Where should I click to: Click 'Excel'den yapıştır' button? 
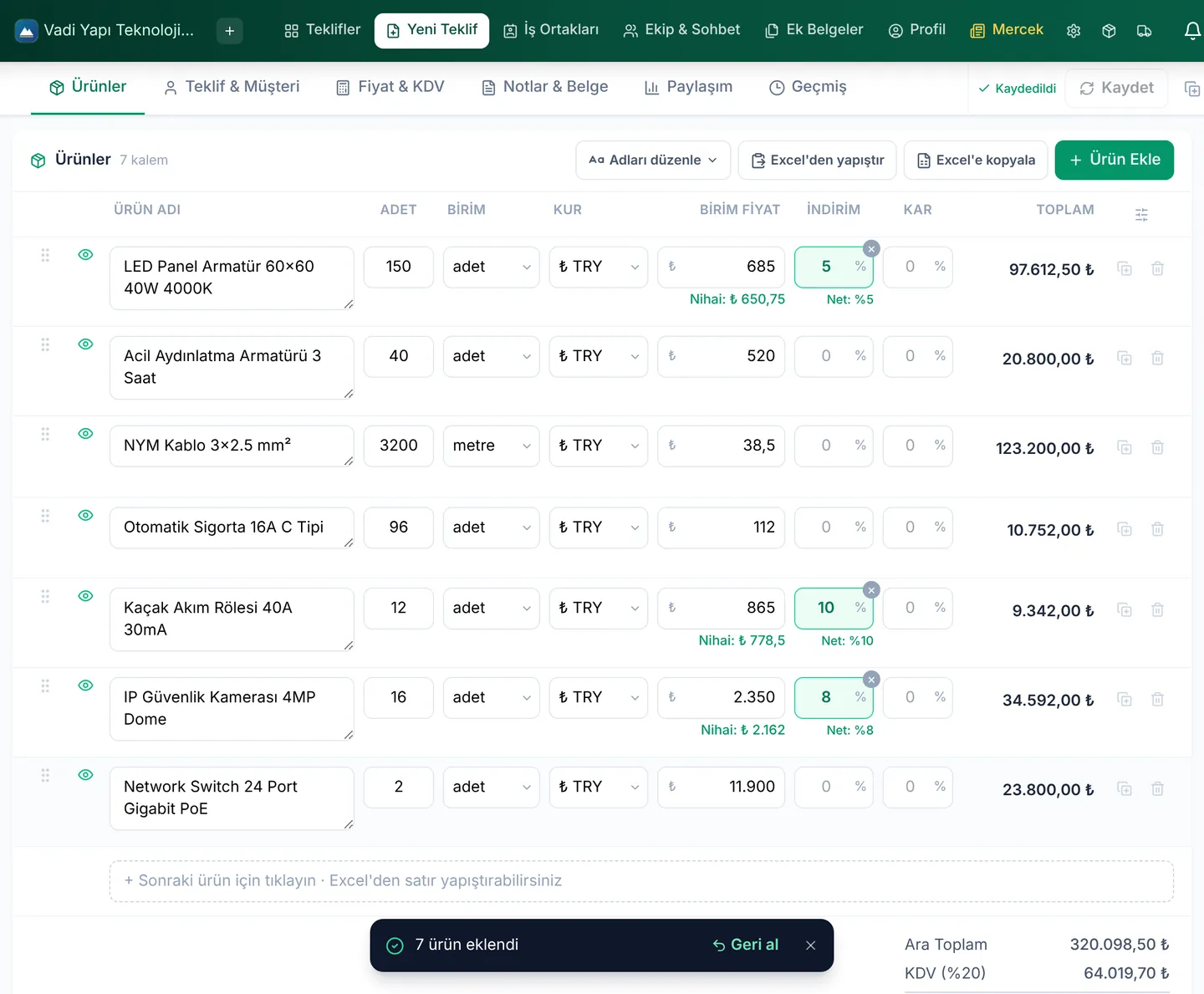pyautogui.click(x=818, y=160)
